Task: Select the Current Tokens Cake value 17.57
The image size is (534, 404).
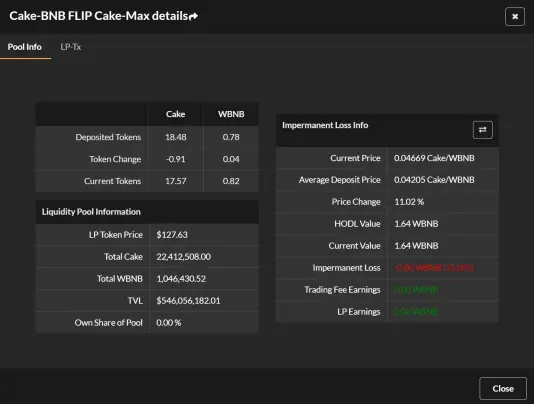Action: (x=176, y=181)
